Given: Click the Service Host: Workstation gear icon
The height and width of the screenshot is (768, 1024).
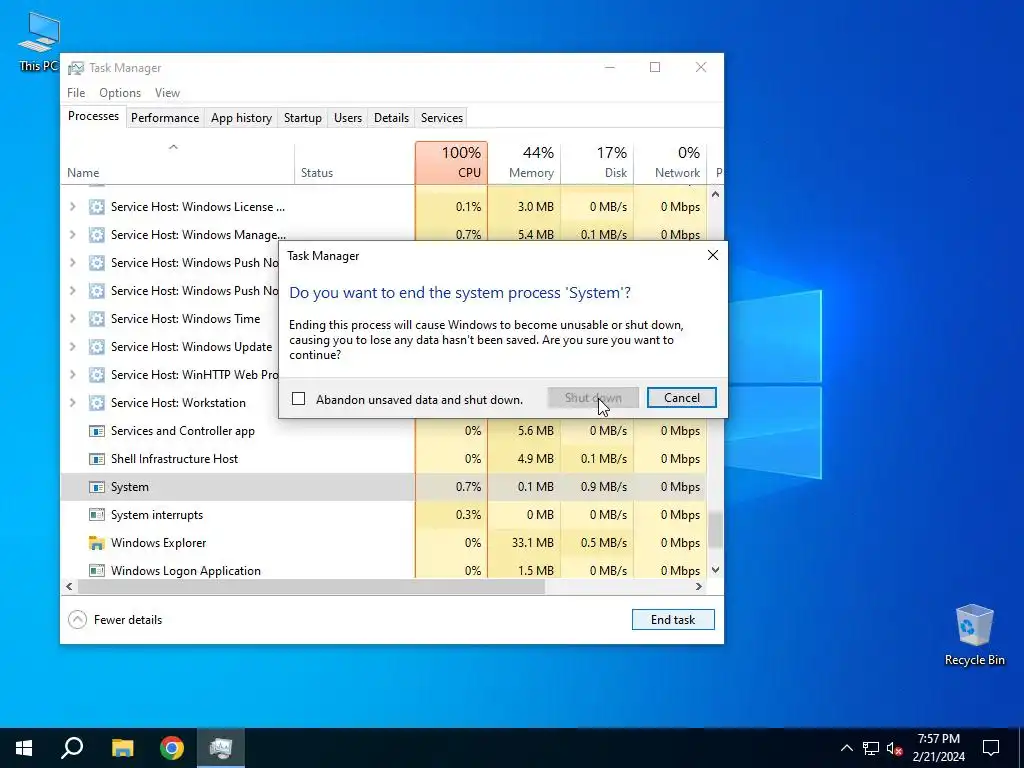Looking at the screenshot, I should pyautogui.click(x=97, y=403).
